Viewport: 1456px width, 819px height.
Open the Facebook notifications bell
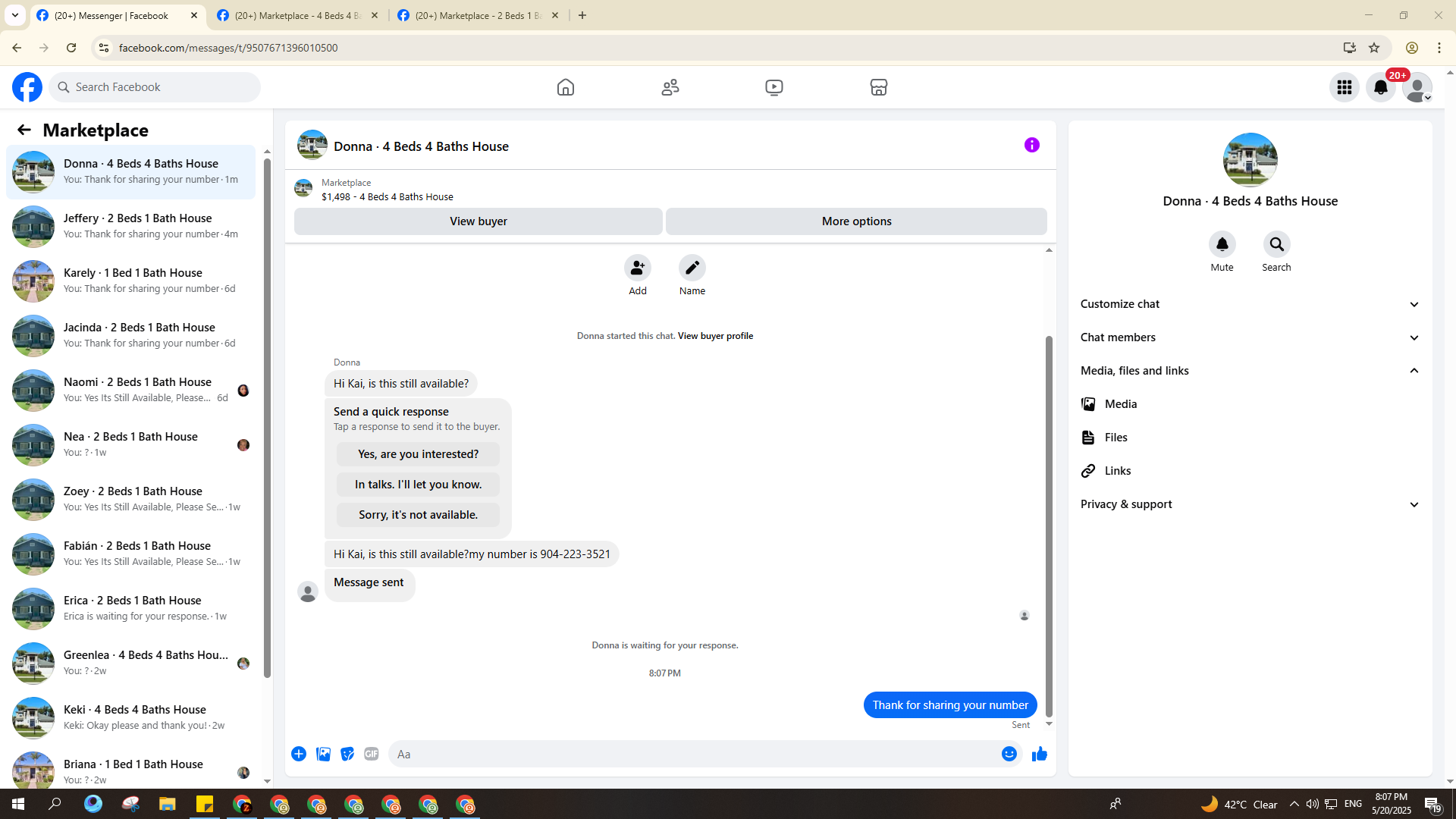tap(1380, 87)
